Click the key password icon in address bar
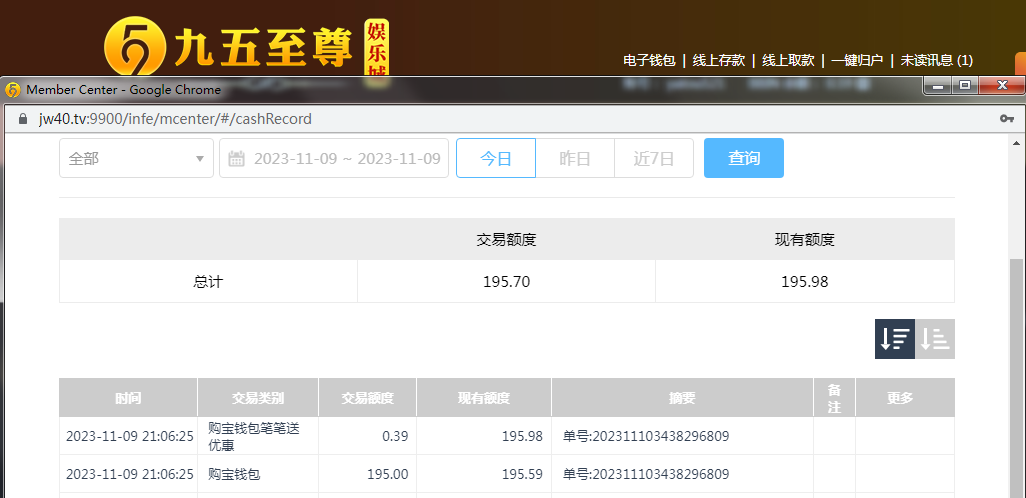 click(x=1007, y=118)
